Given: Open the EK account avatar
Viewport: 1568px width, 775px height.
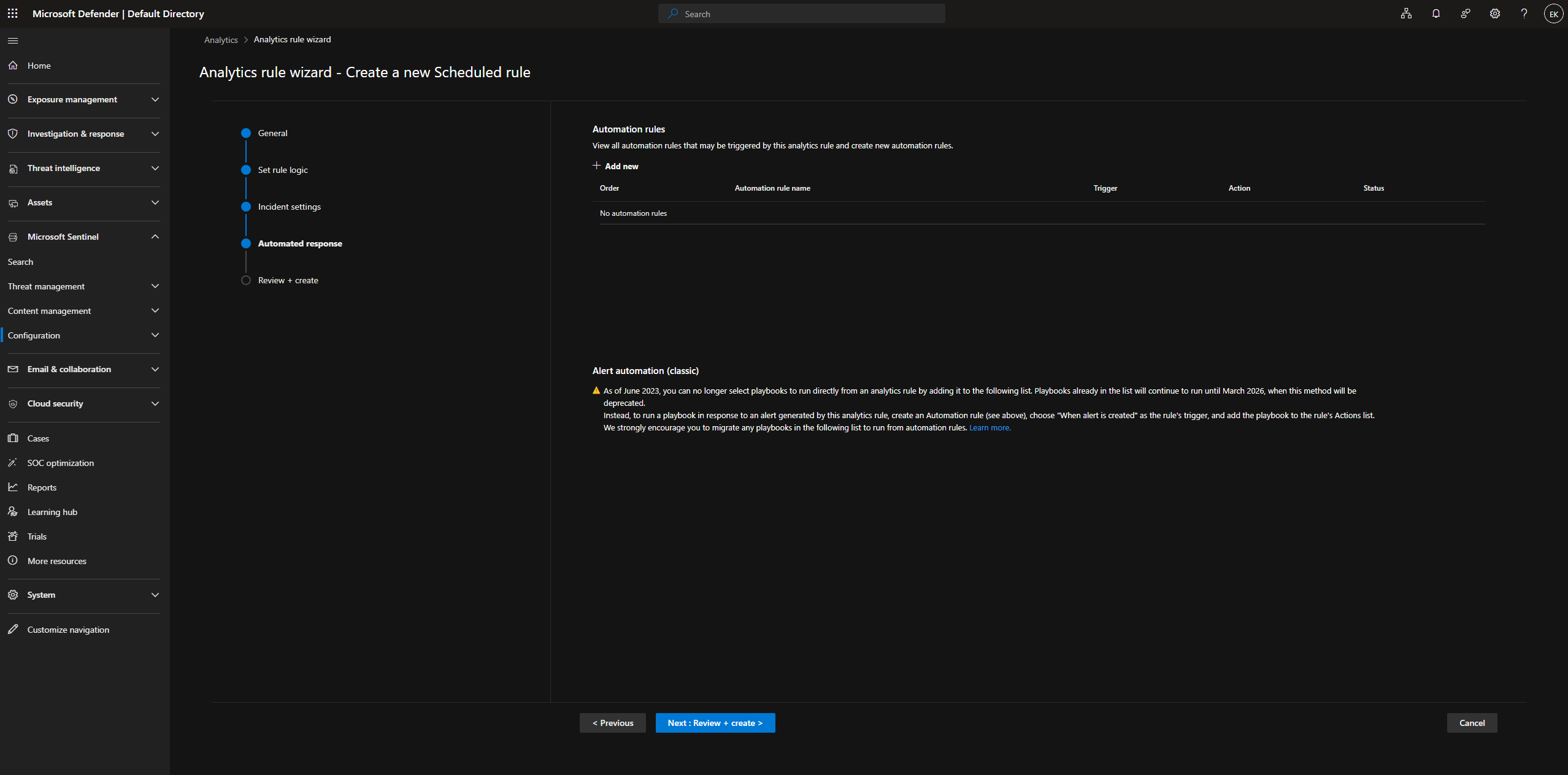Looking at the screenshot, I should 1553,13.
